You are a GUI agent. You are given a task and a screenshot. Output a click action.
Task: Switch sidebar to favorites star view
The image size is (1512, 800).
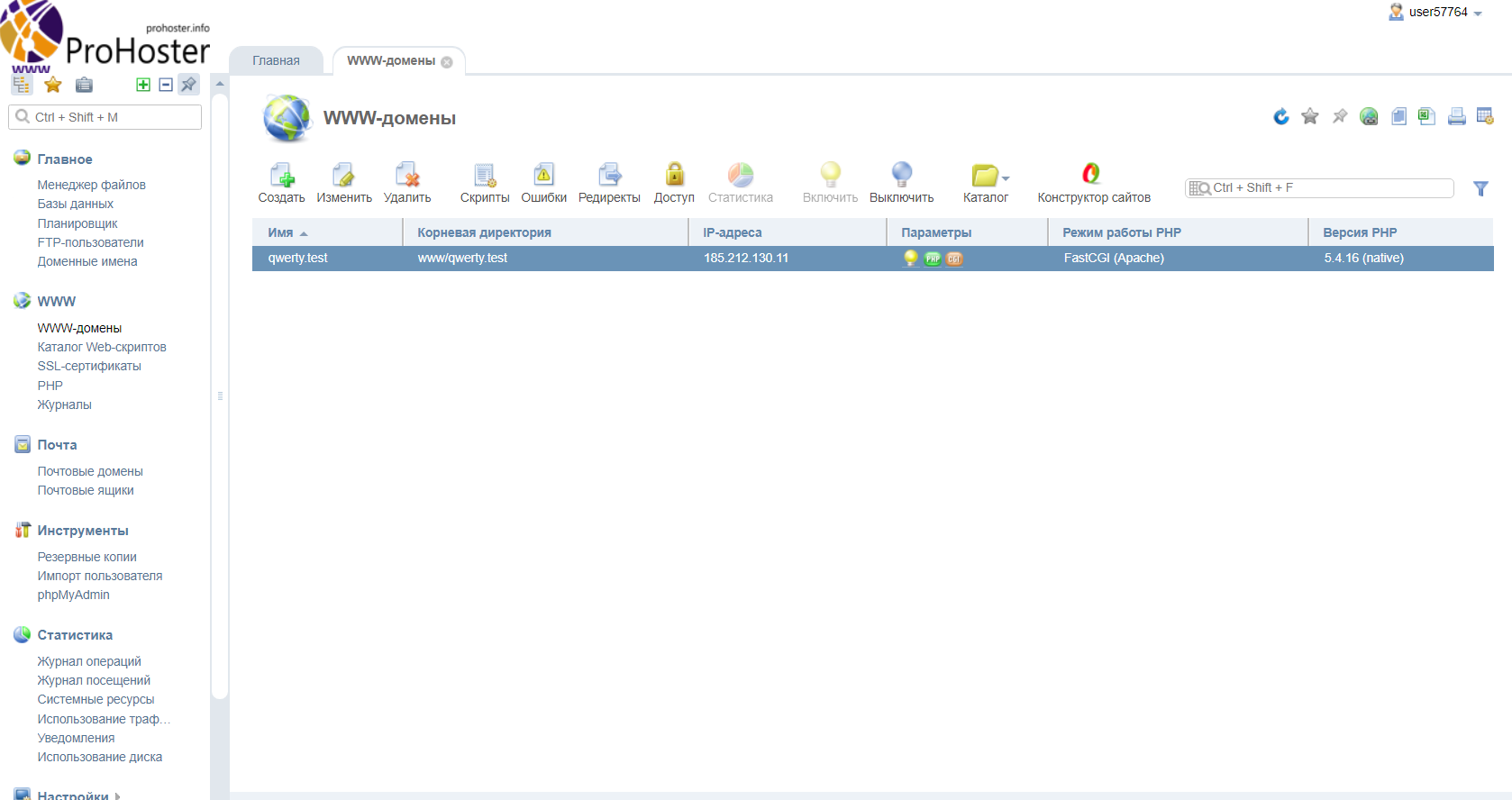[x=53, y=85]
